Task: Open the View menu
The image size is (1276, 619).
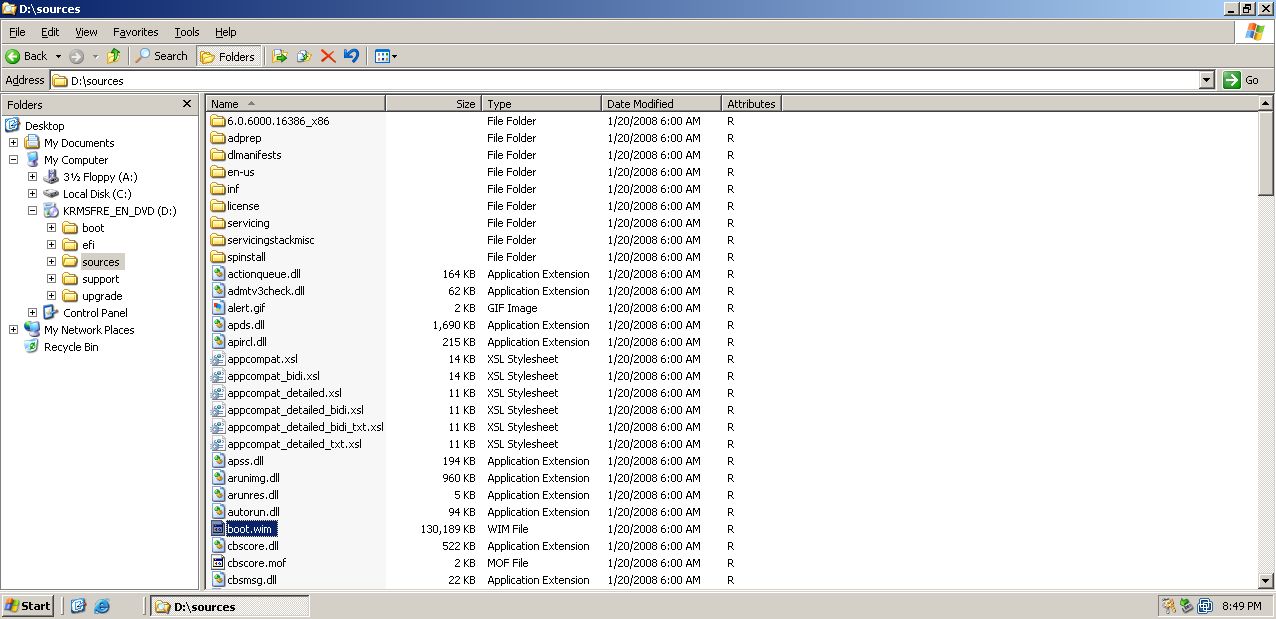Action: click(x=86, y=32)
